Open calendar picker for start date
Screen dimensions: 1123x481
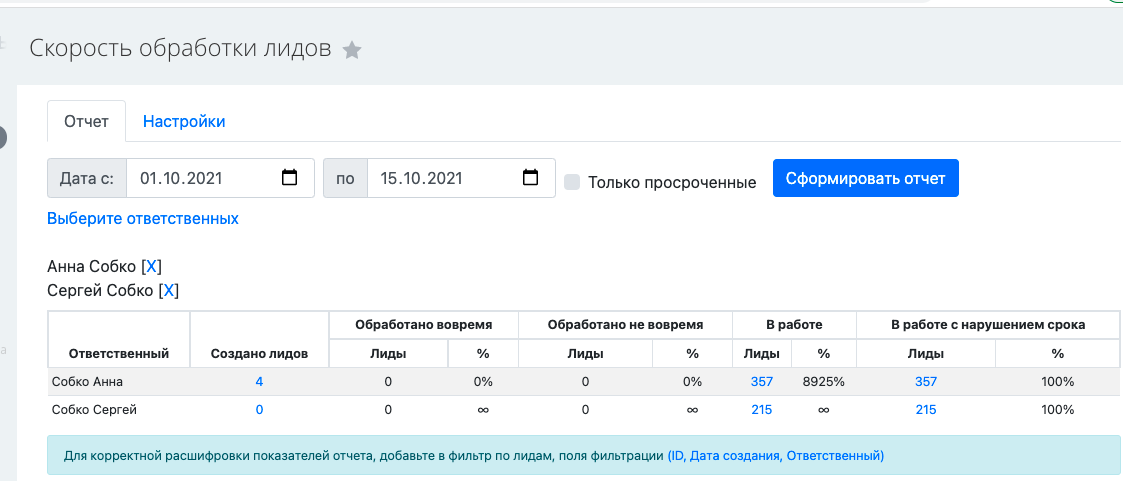(290, 178)
